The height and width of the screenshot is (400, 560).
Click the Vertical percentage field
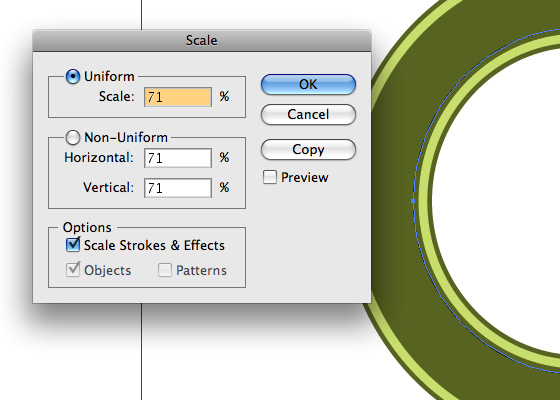point(178,188)
